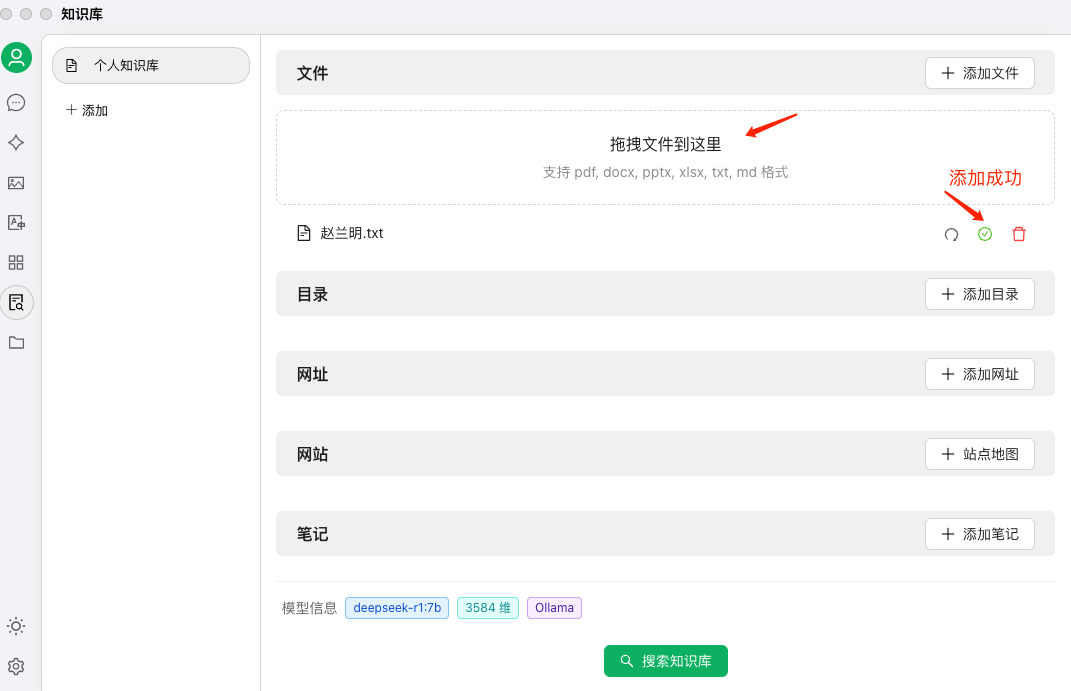Open the settings gear icon
The width and height of the screenshot is (1071, 691).
[16, 666]
